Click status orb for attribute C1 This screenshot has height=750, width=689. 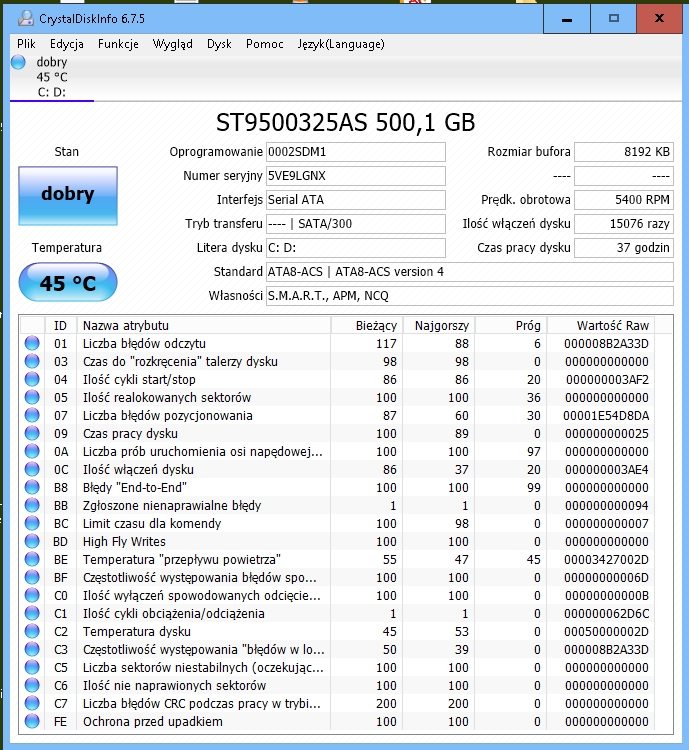click(x=32, y=613)
